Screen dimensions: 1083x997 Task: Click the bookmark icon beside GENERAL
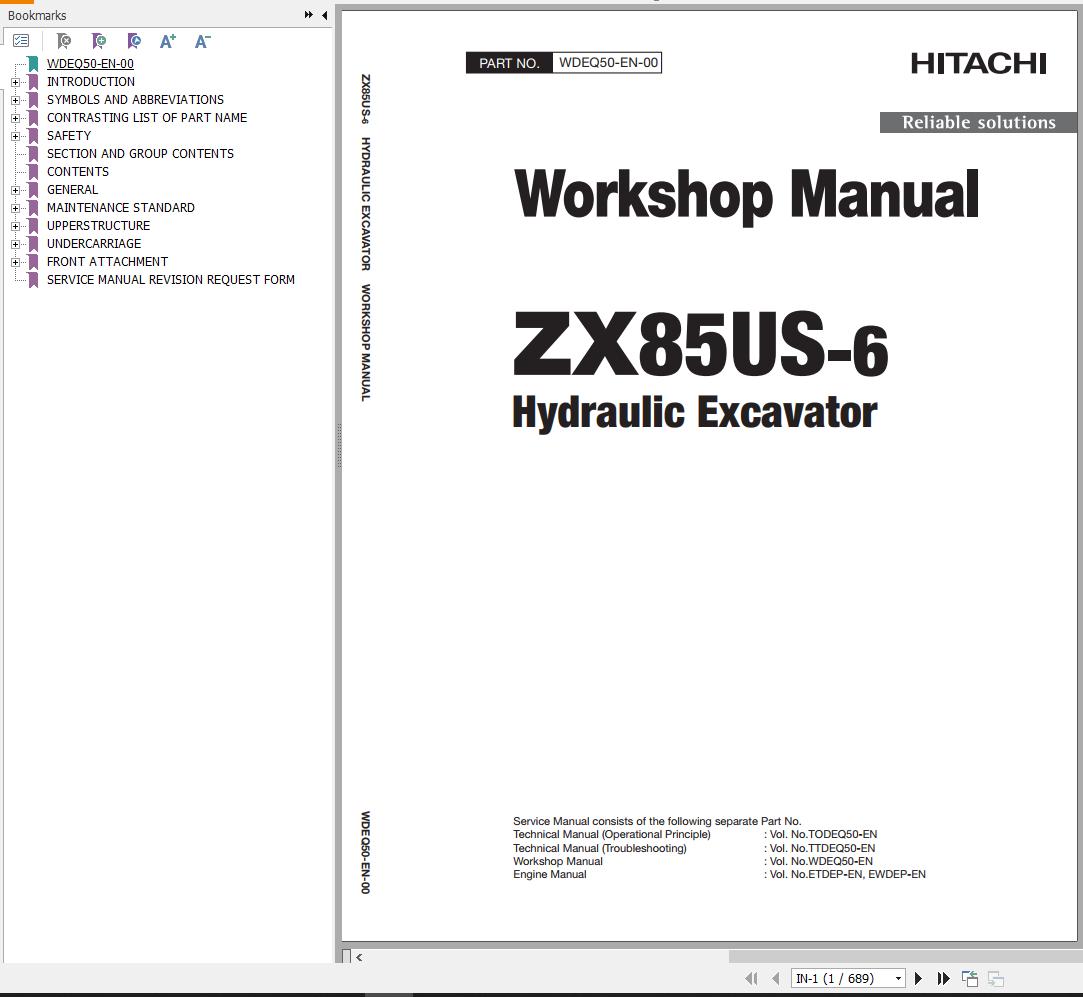click(x=32, y=190)
